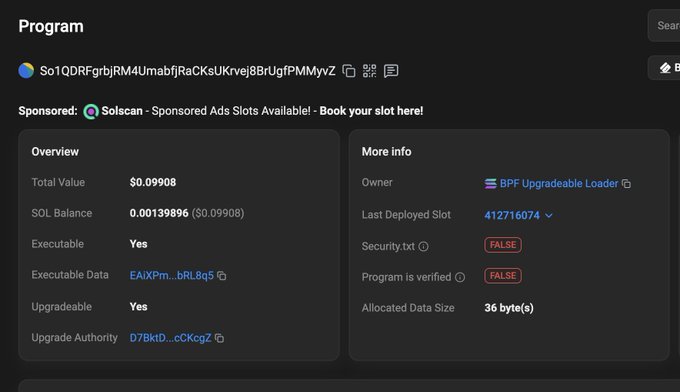Open the notes icon beside the address

(391, 71)
